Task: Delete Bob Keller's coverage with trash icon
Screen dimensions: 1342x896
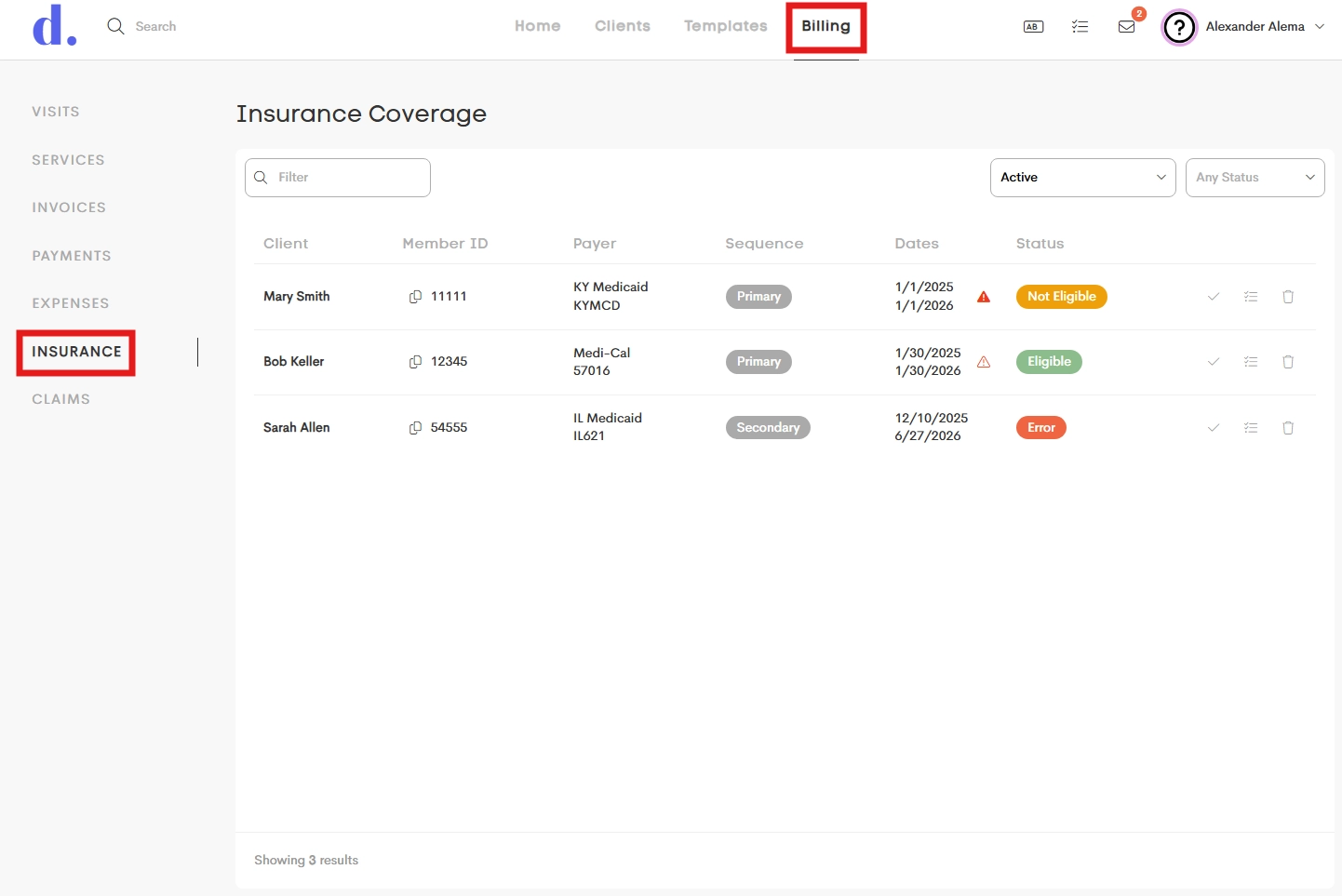Action: coord(1288,362)
